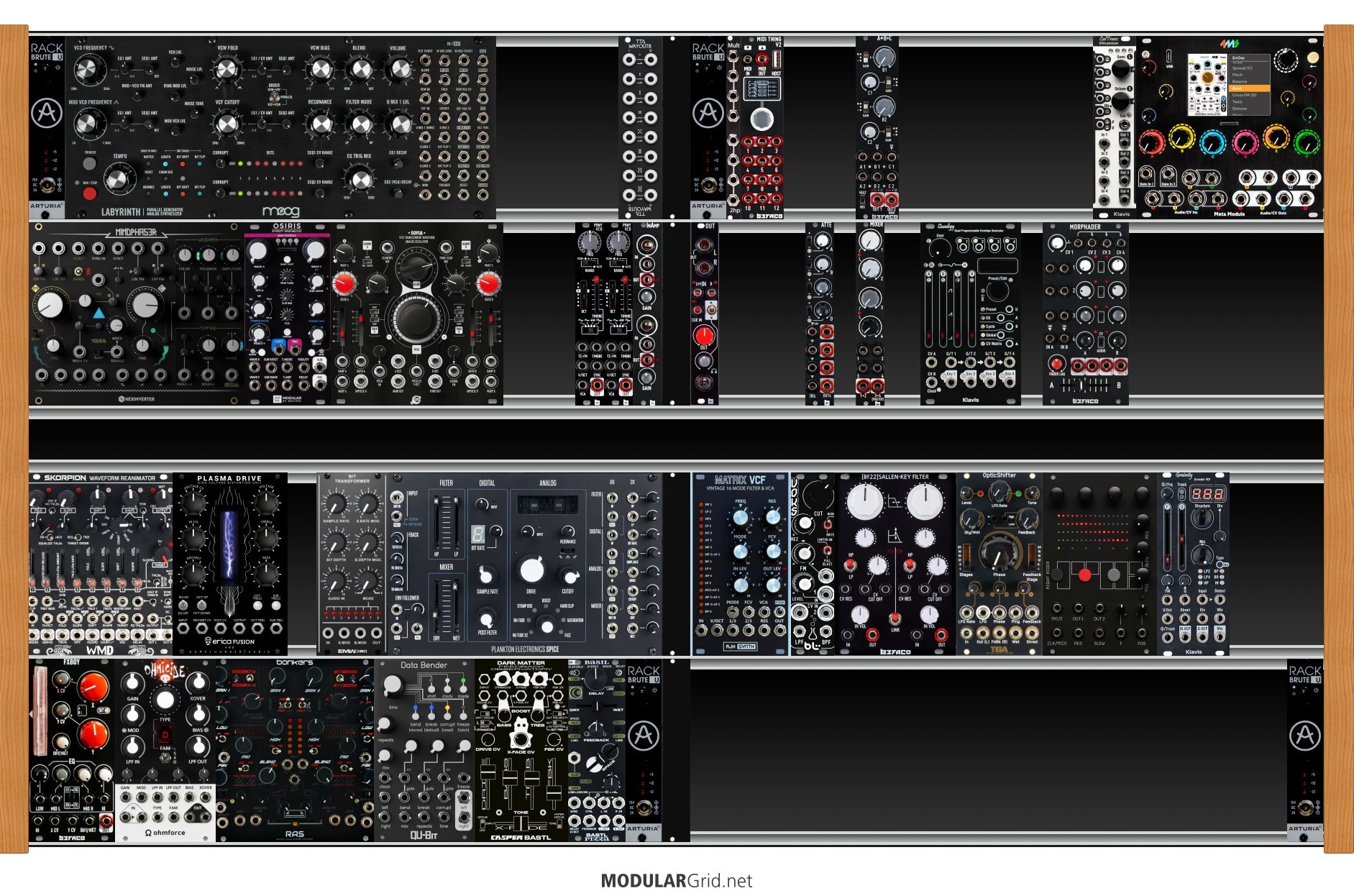This screenshot has width=1354, height=896.
Task: Hit the red RUN/STOP button on Labyrinth
Action: (x=89, y=193)
